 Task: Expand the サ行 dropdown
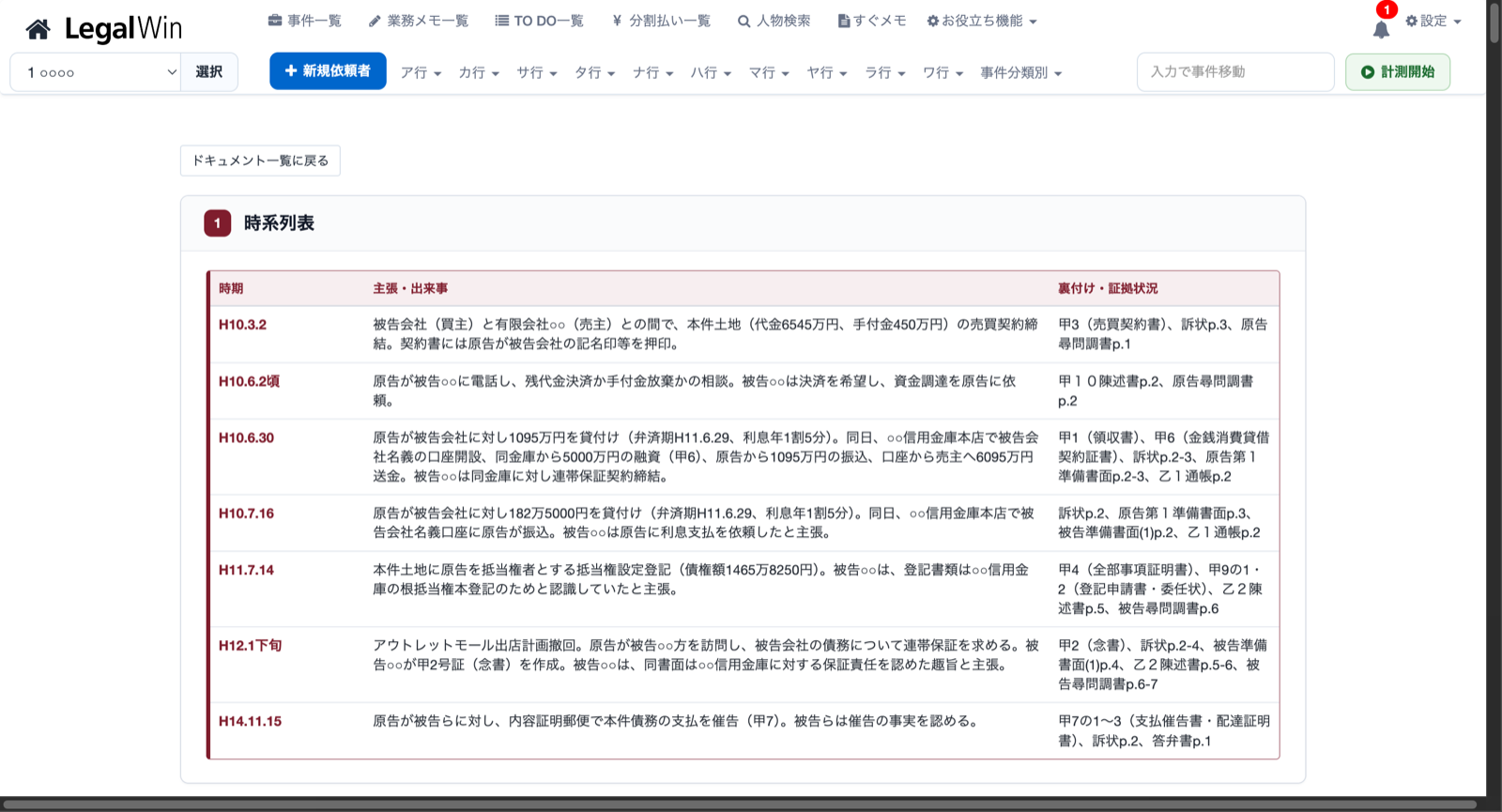537,72
